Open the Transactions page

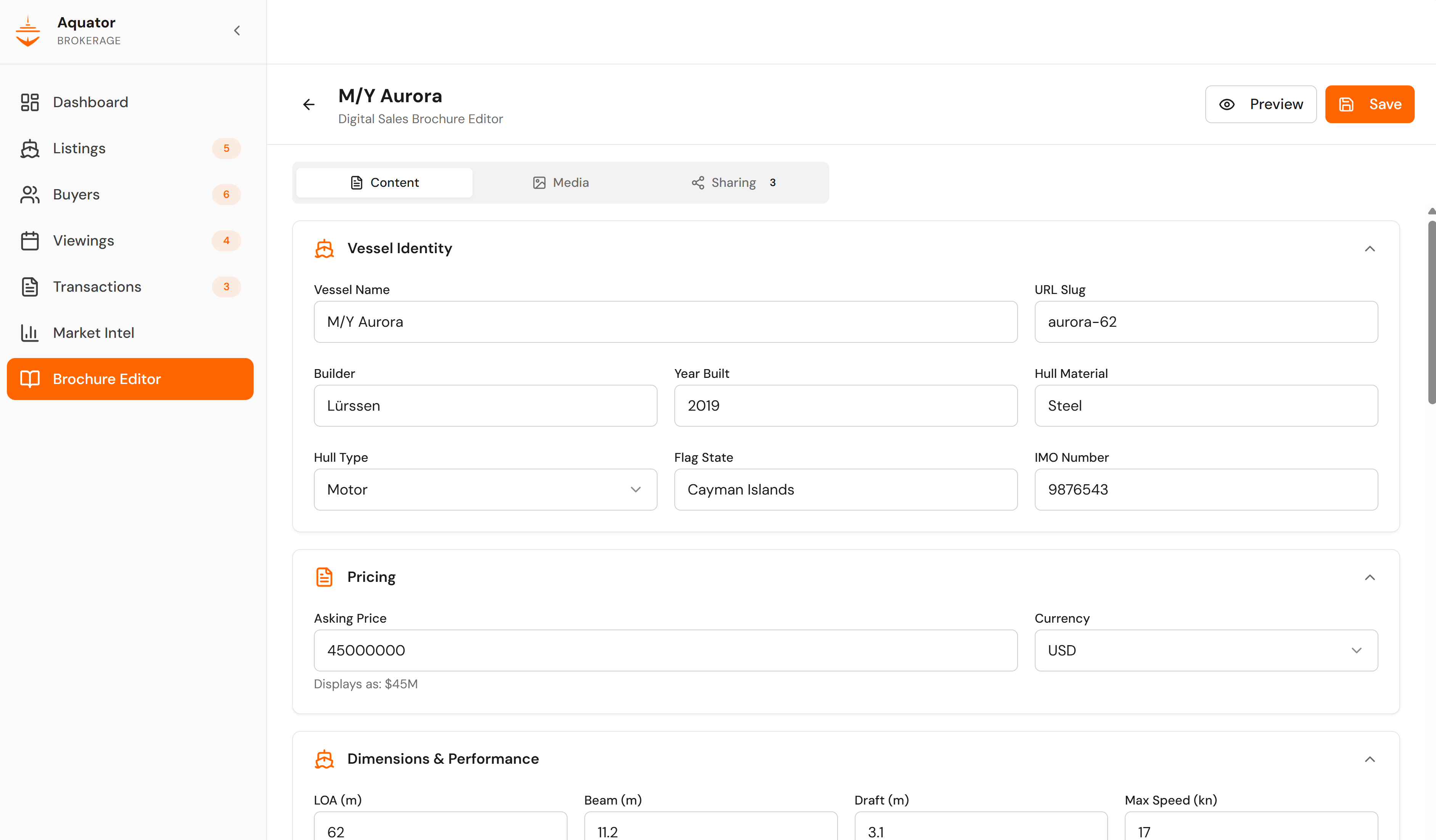coord(97,286)
